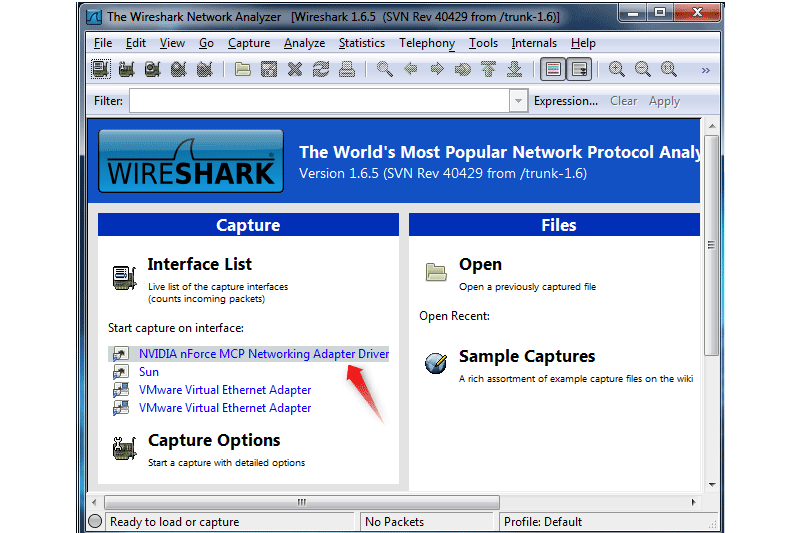Expand hidden toolbar items chevron

point(706,70)
